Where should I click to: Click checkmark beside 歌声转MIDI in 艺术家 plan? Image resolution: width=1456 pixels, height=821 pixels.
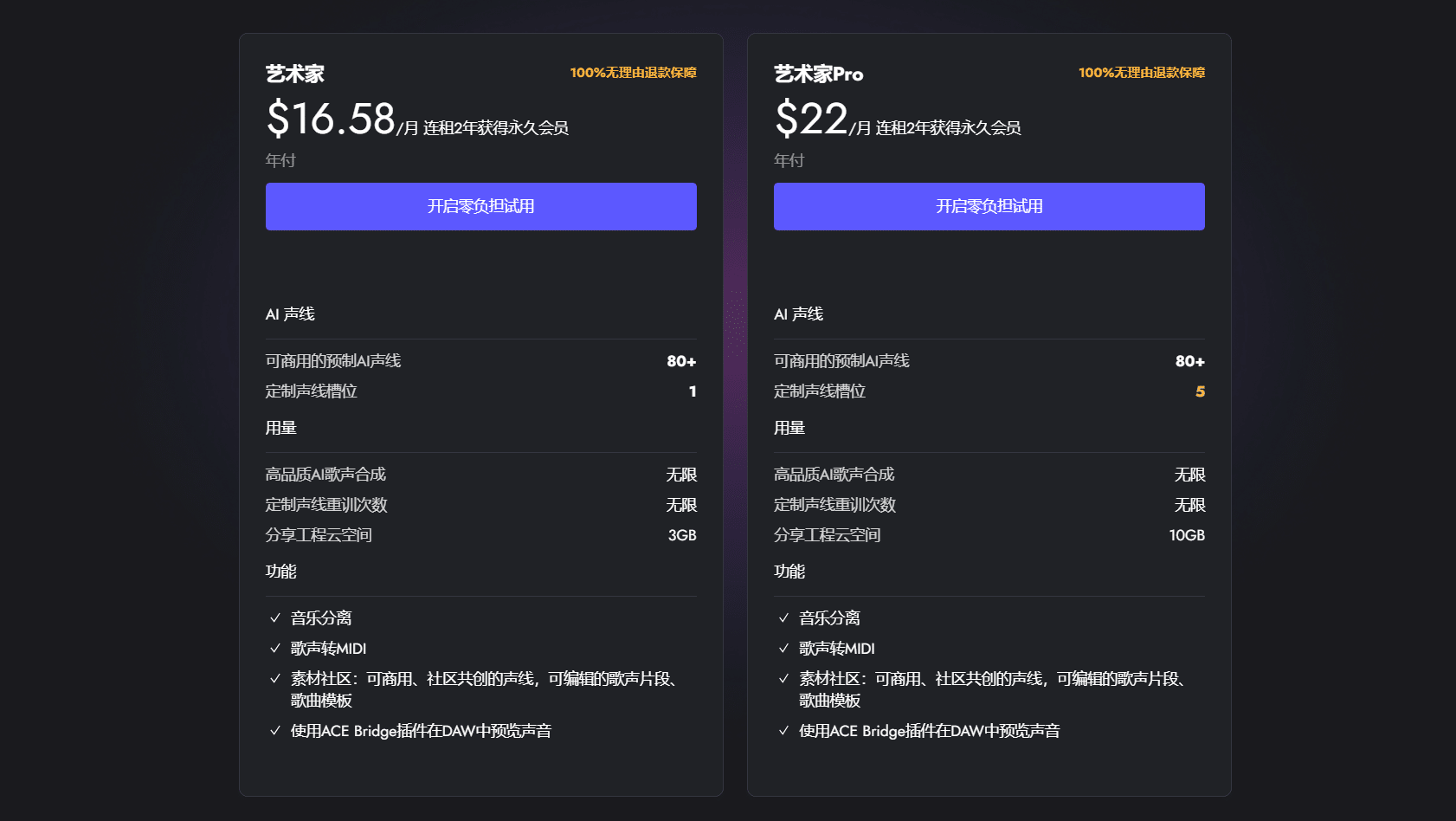275,648
